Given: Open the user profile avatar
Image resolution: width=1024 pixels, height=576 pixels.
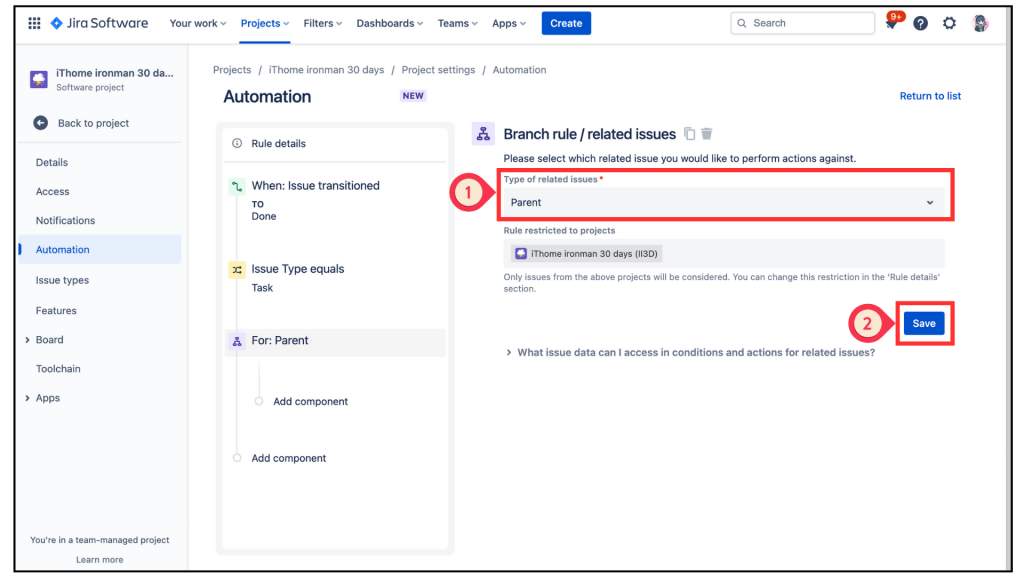Looking at the screenshot, I should [x=980, y=24].
